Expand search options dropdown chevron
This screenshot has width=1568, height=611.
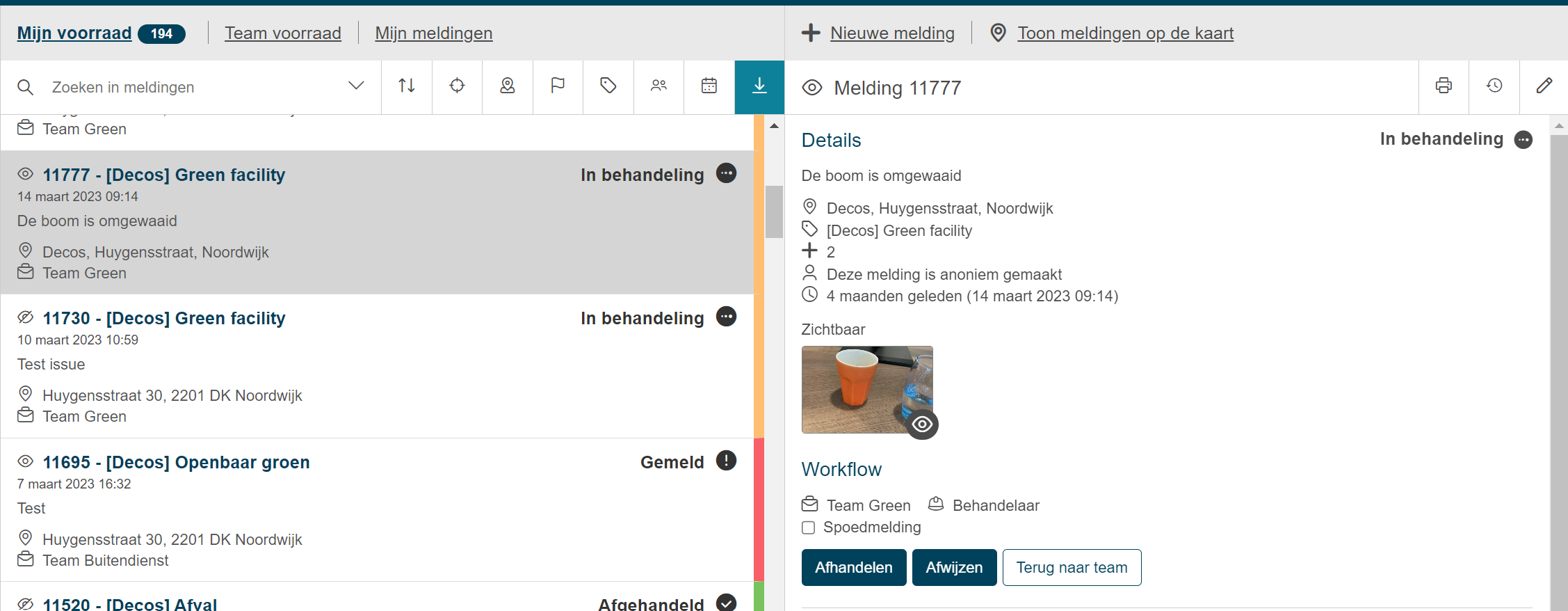[356, 86]
